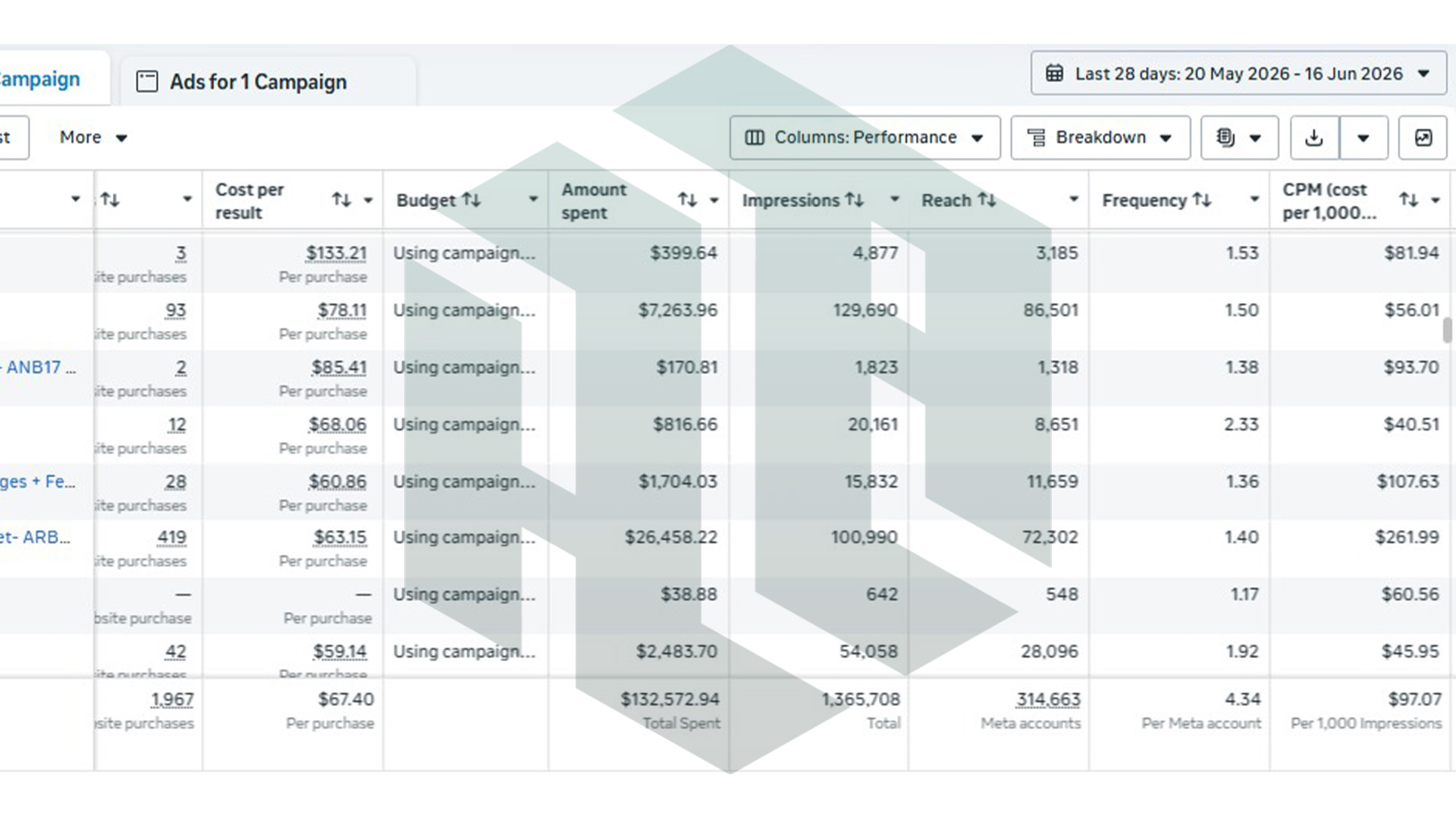Open the ANB17 ad set link

[x=38, y=367]
